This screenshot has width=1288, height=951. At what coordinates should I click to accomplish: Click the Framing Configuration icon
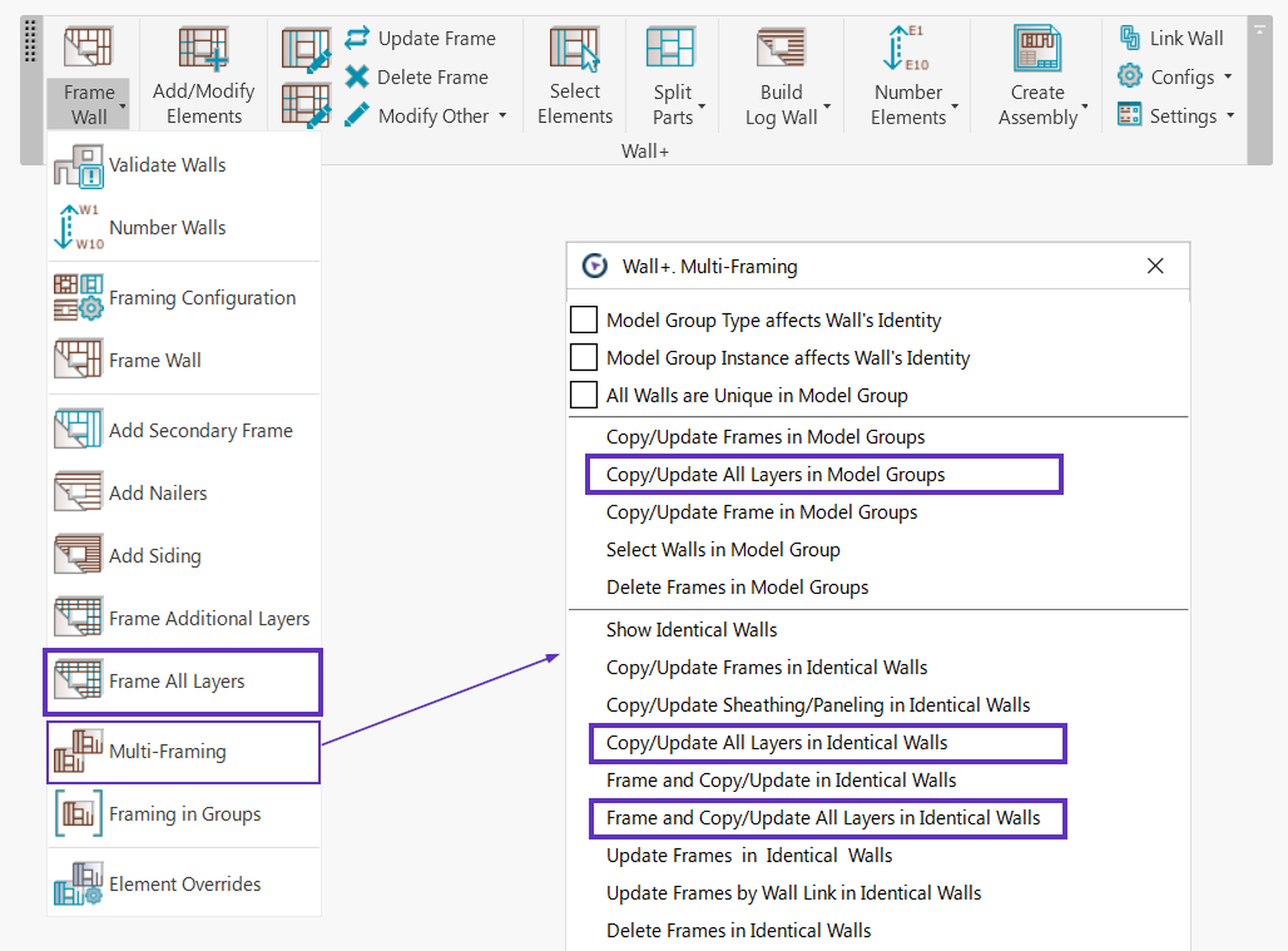click(x=78, y=297)
